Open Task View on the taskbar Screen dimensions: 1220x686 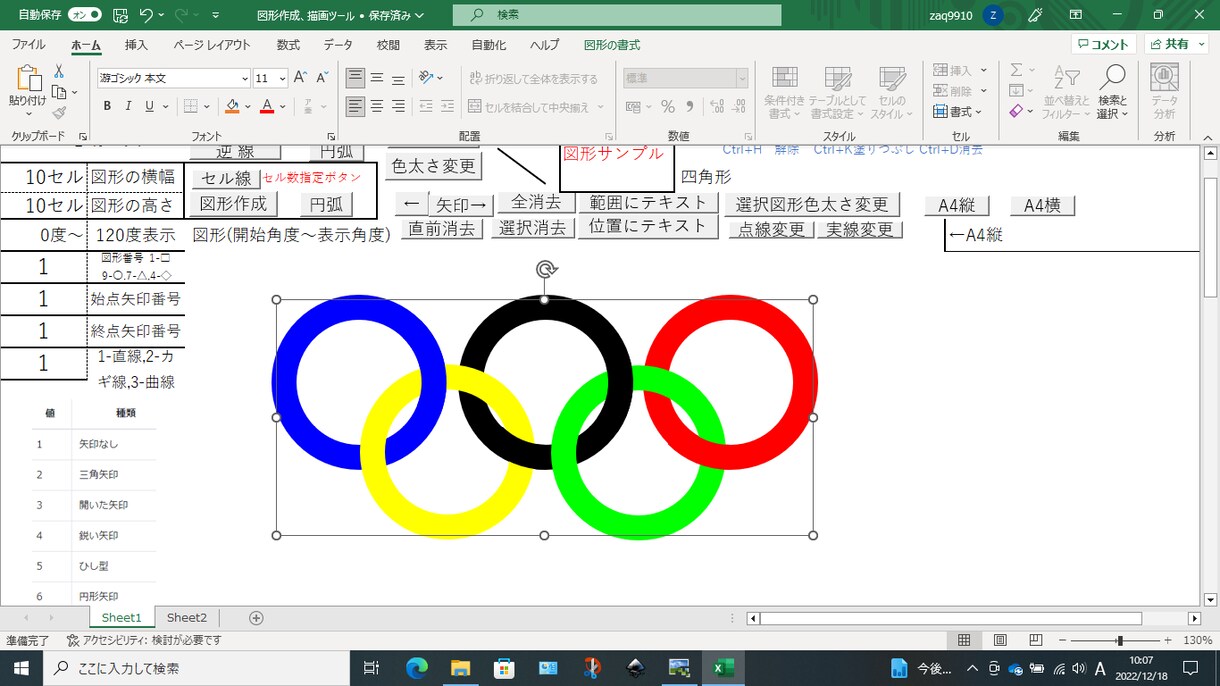pos(372,668)
